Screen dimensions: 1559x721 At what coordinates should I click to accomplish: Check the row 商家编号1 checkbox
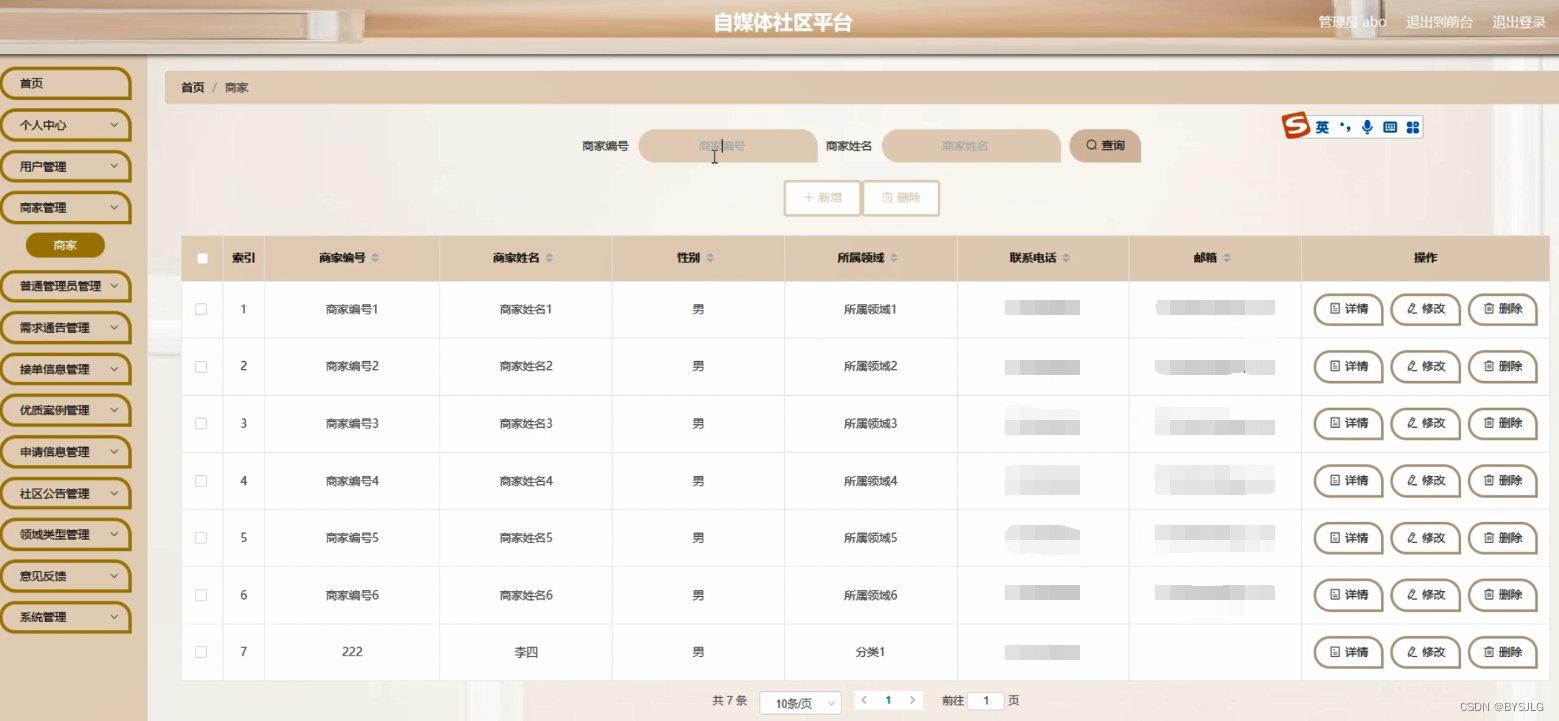(201, 309)
